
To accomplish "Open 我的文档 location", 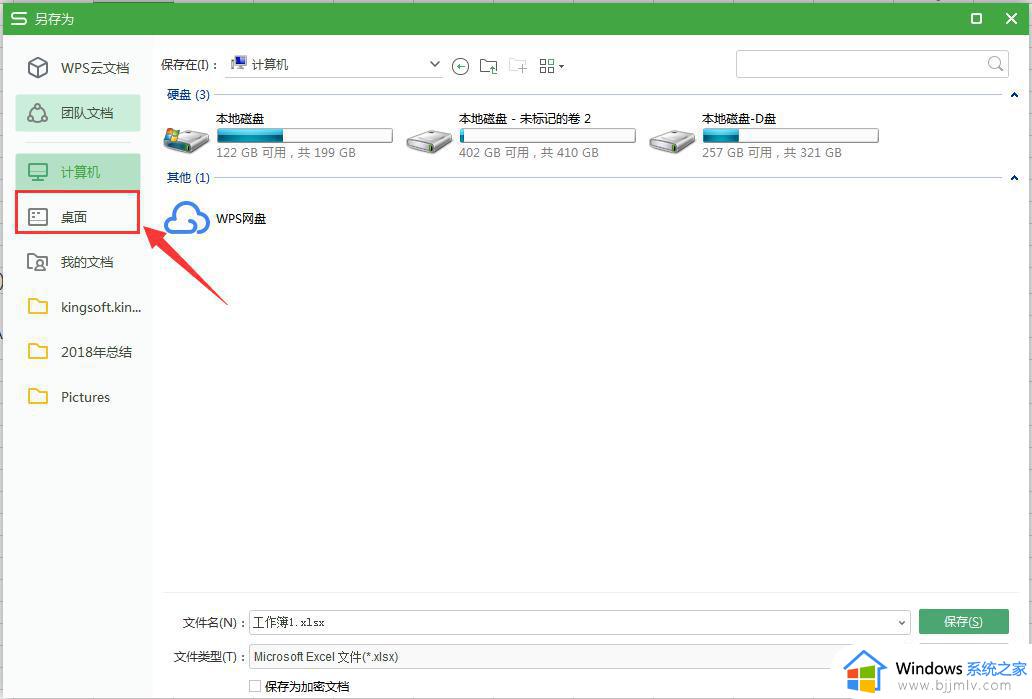I will click(78, 262).
